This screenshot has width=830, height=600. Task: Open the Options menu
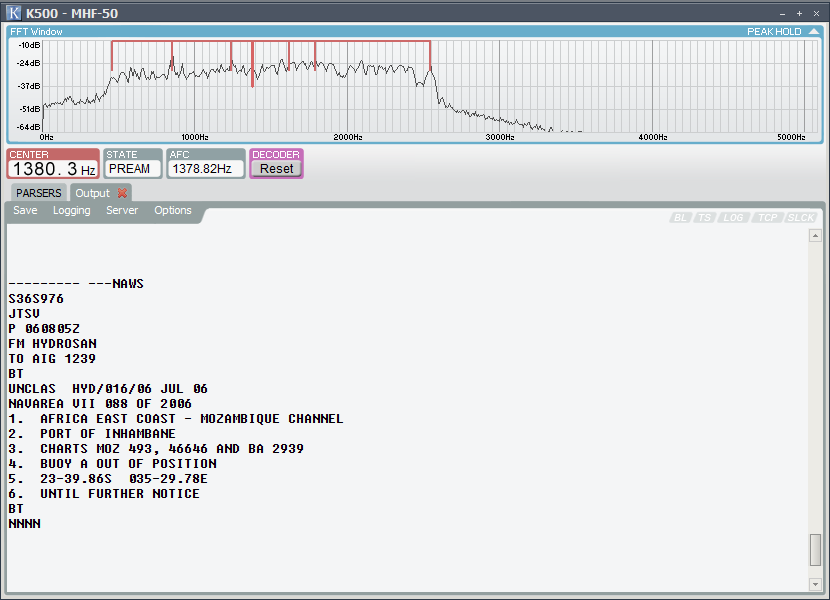click(x=173, y=210)
